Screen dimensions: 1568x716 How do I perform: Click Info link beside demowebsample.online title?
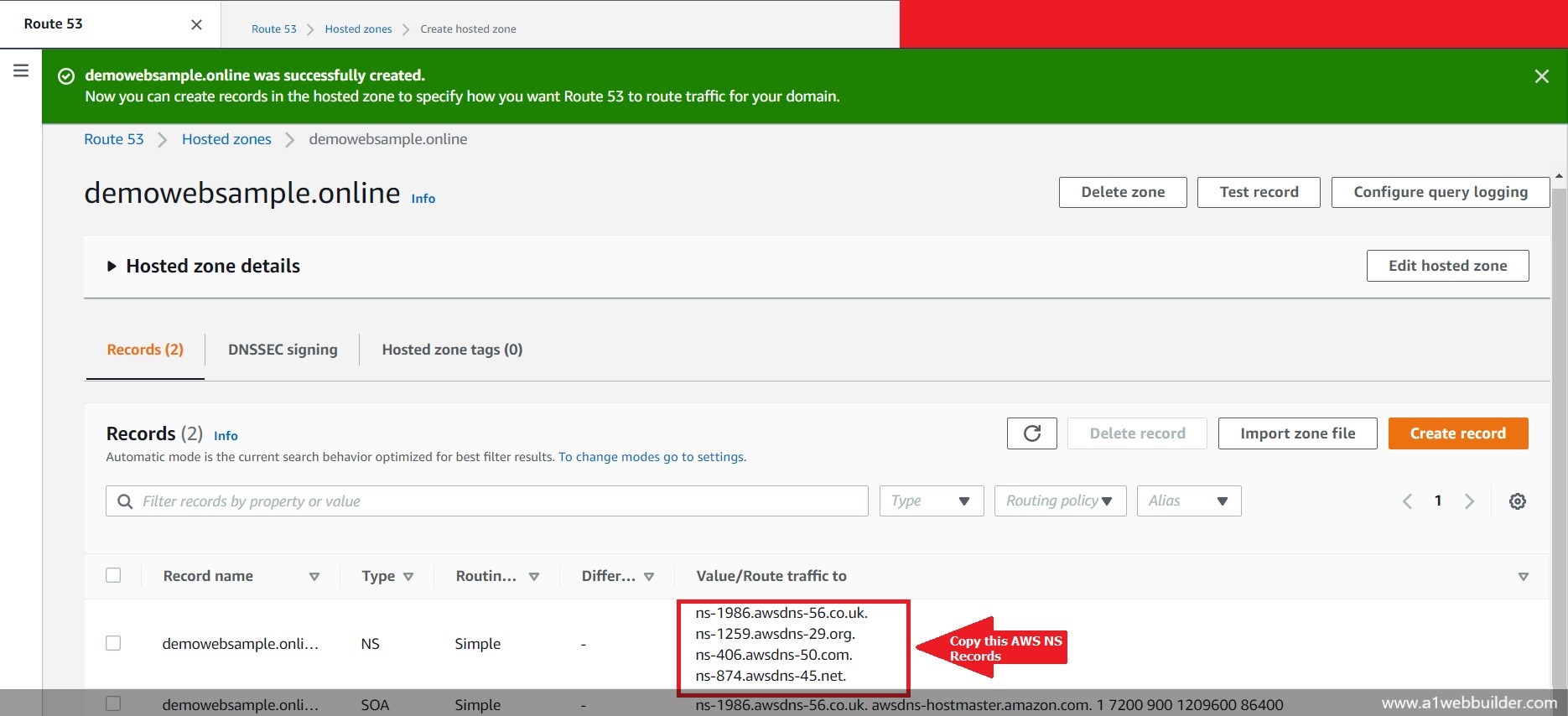coord(423,199)
